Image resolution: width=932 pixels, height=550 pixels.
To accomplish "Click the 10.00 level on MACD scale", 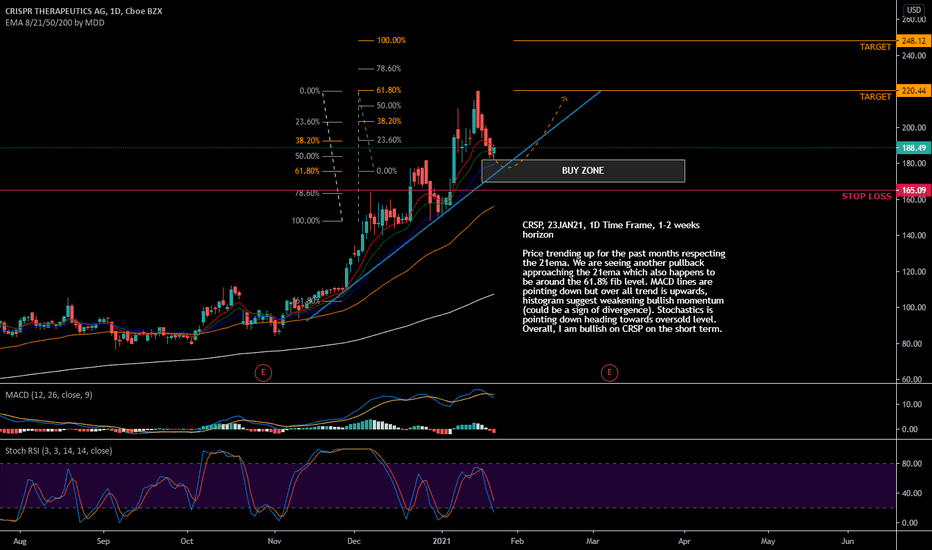I will coord(912,404).
